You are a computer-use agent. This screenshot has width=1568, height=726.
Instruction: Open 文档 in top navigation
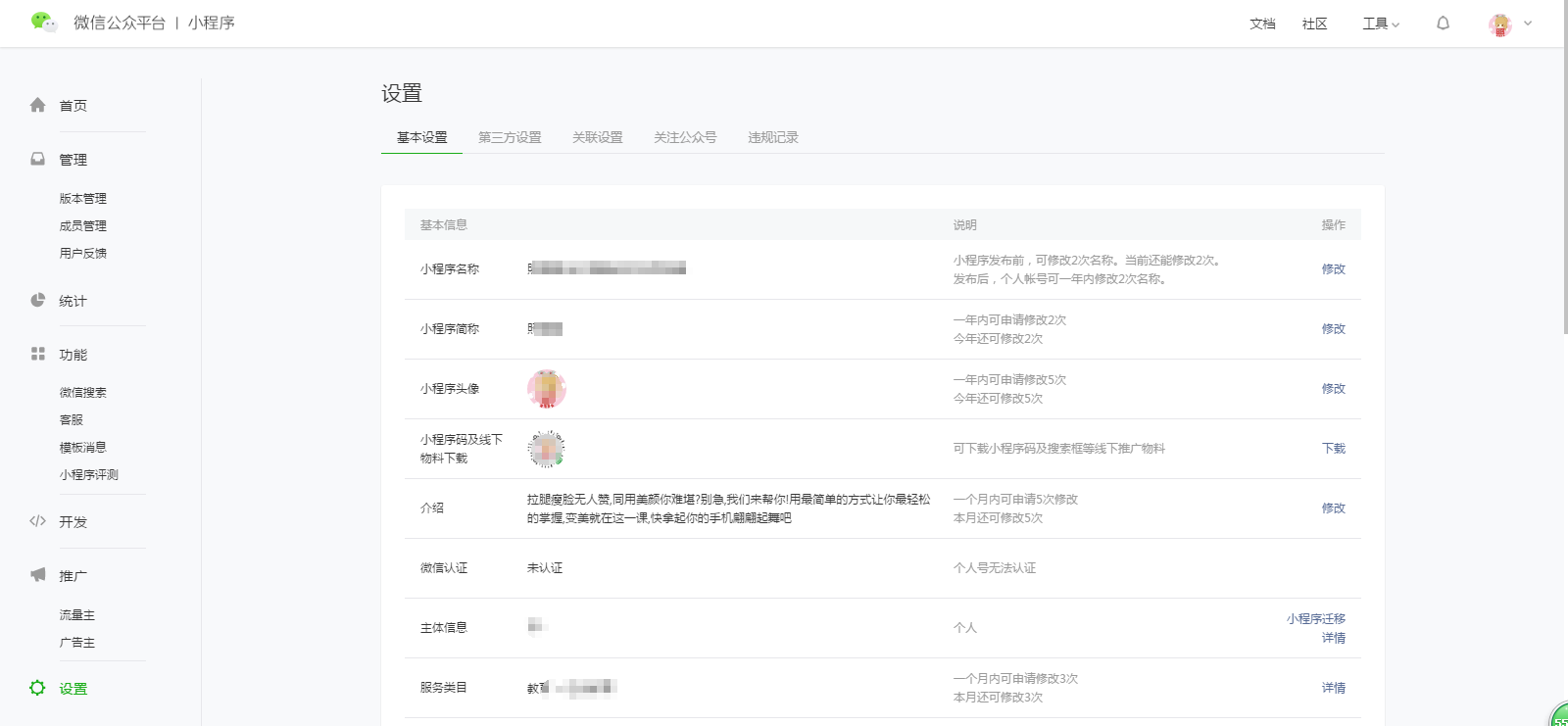coord(1262,24)
